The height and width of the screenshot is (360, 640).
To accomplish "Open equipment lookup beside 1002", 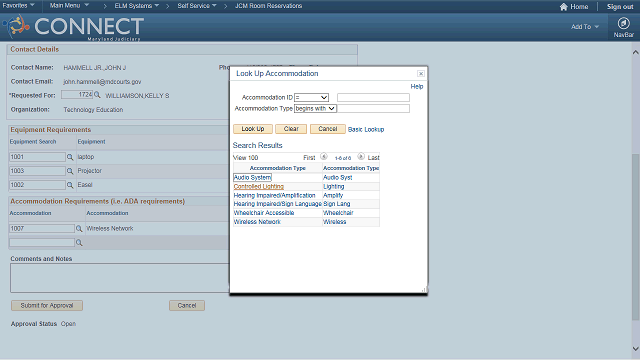I will [x=70, y=185].
